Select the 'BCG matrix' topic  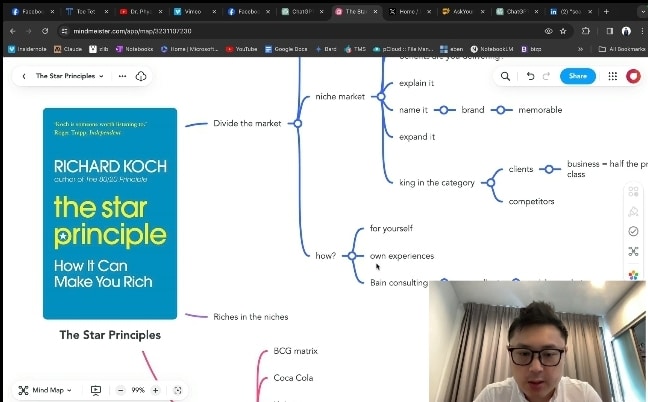[295, 351]
